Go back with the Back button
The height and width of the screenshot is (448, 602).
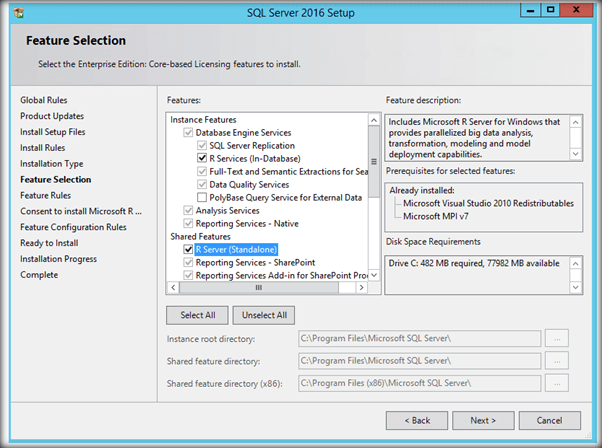417,421
